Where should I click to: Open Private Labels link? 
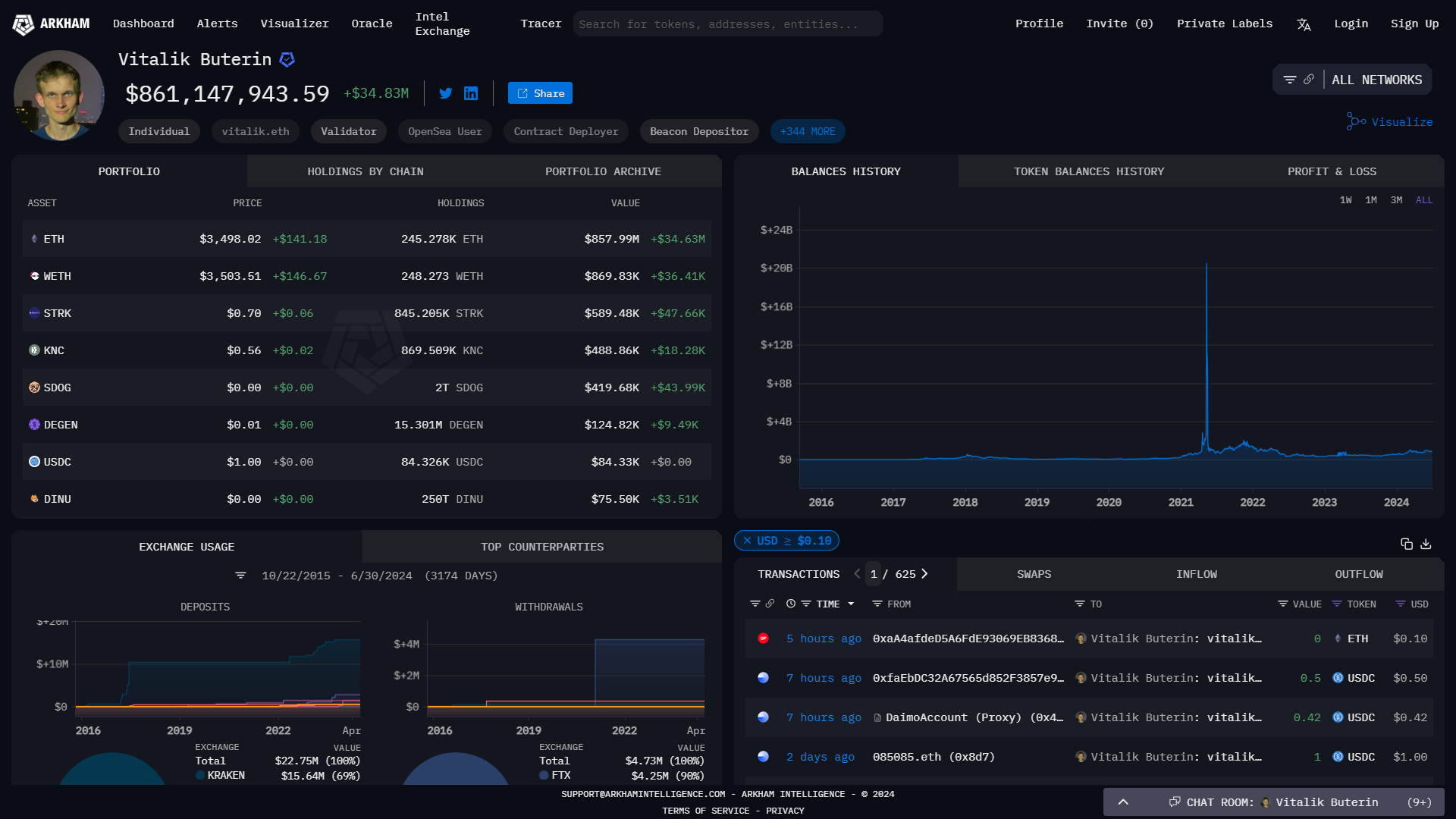pyautogui.click(x=1224, y=24)
